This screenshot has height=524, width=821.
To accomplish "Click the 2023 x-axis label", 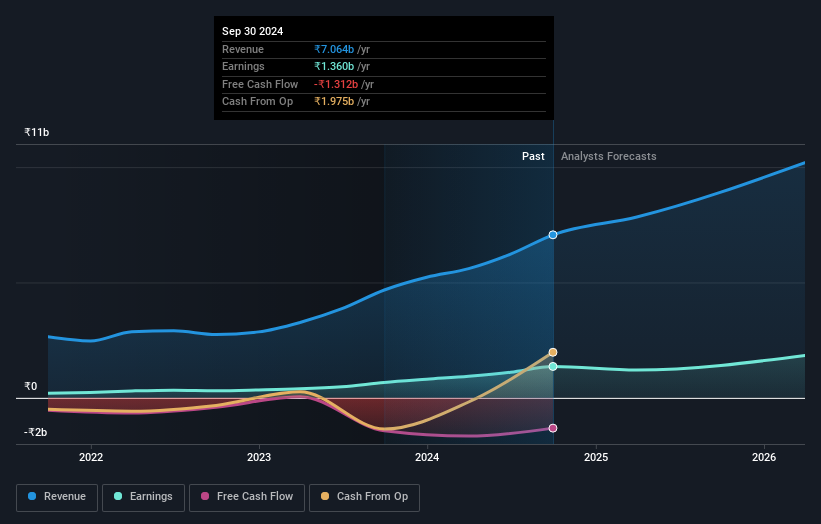I will (259, 457).
